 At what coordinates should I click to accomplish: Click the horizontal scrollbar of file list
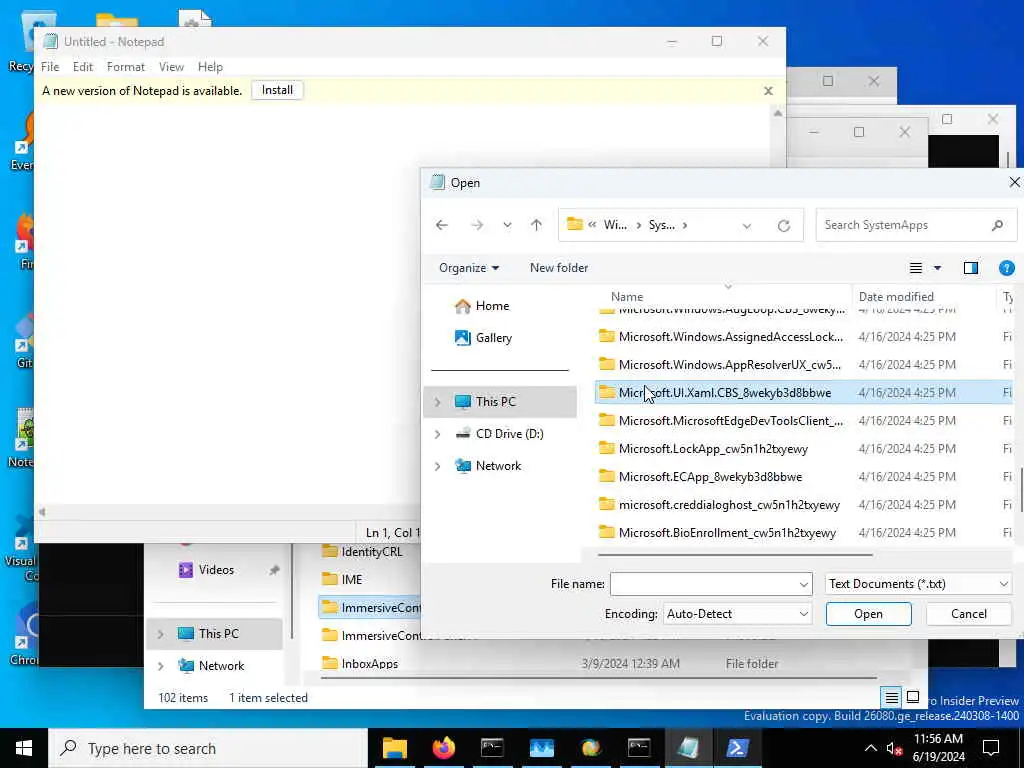pyautogui.click(x=735, y=555)
